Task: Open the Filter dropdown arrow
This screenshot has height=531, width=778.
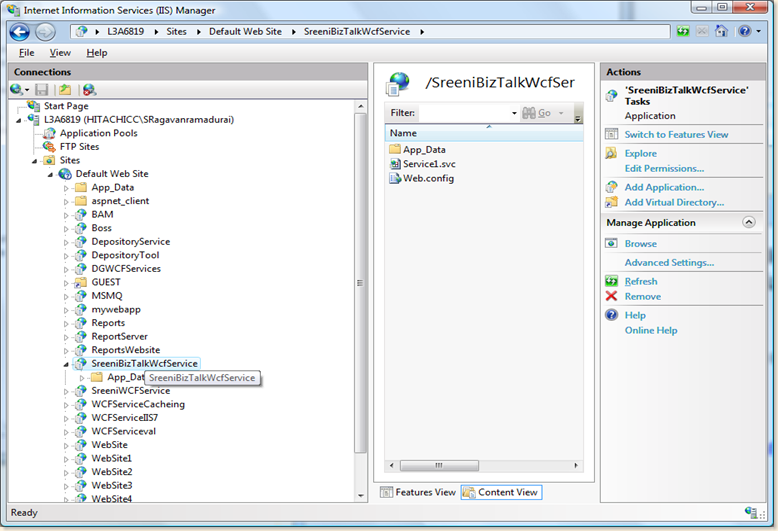Action: point(514,113)
